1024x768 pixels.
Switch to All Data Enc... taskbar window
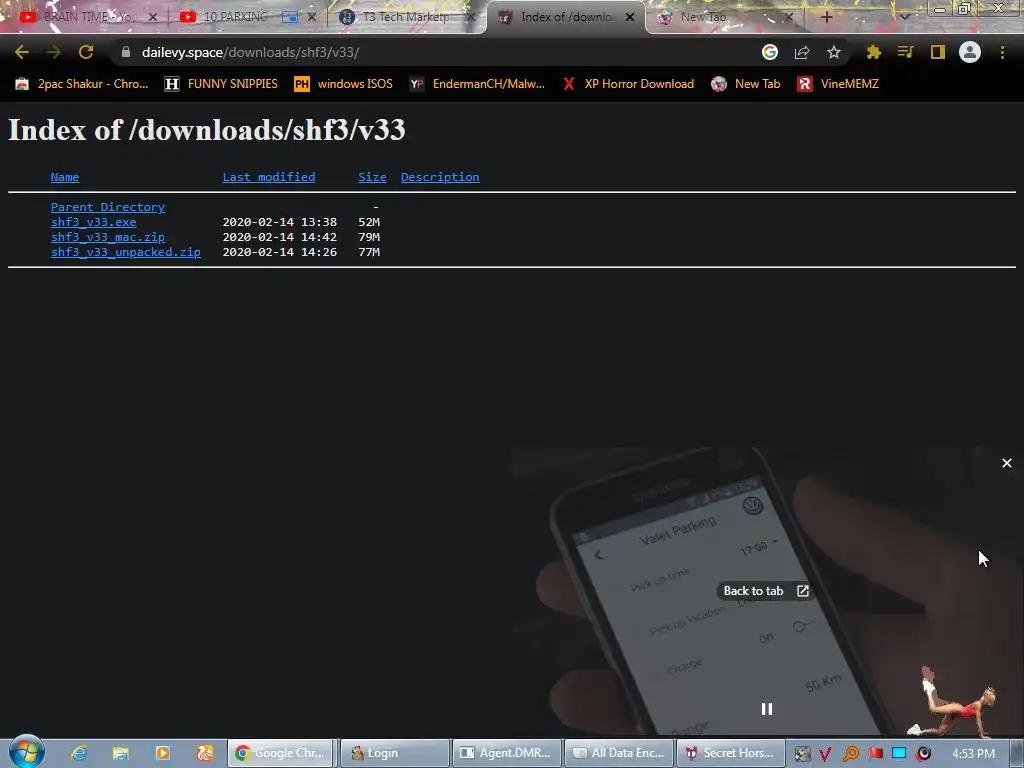coord(619,753)
